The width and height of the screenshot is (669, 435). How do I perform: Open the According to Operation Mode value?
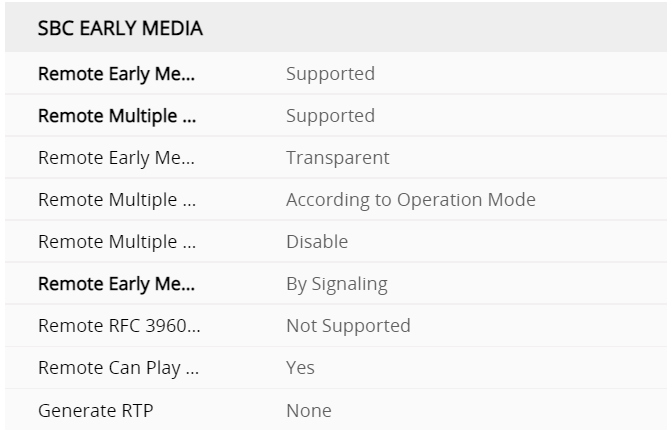tap(410, 200)
